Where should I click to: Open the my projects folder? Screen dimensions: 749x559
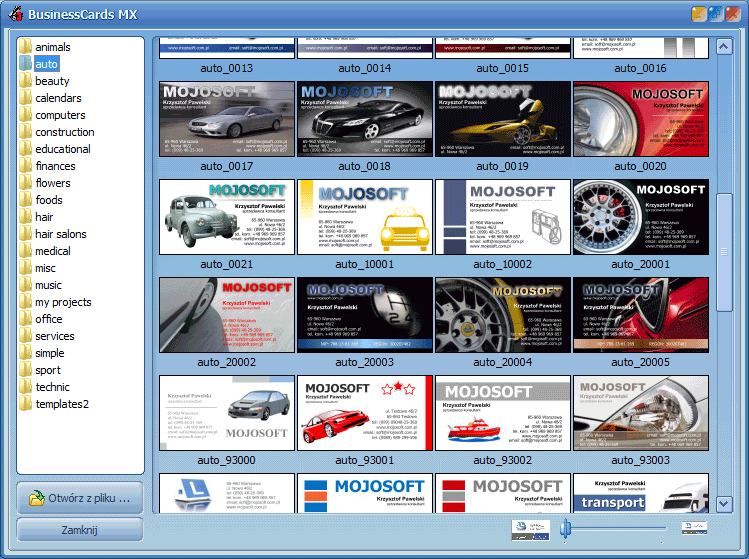pyautogui.click(x=63, y=302)
